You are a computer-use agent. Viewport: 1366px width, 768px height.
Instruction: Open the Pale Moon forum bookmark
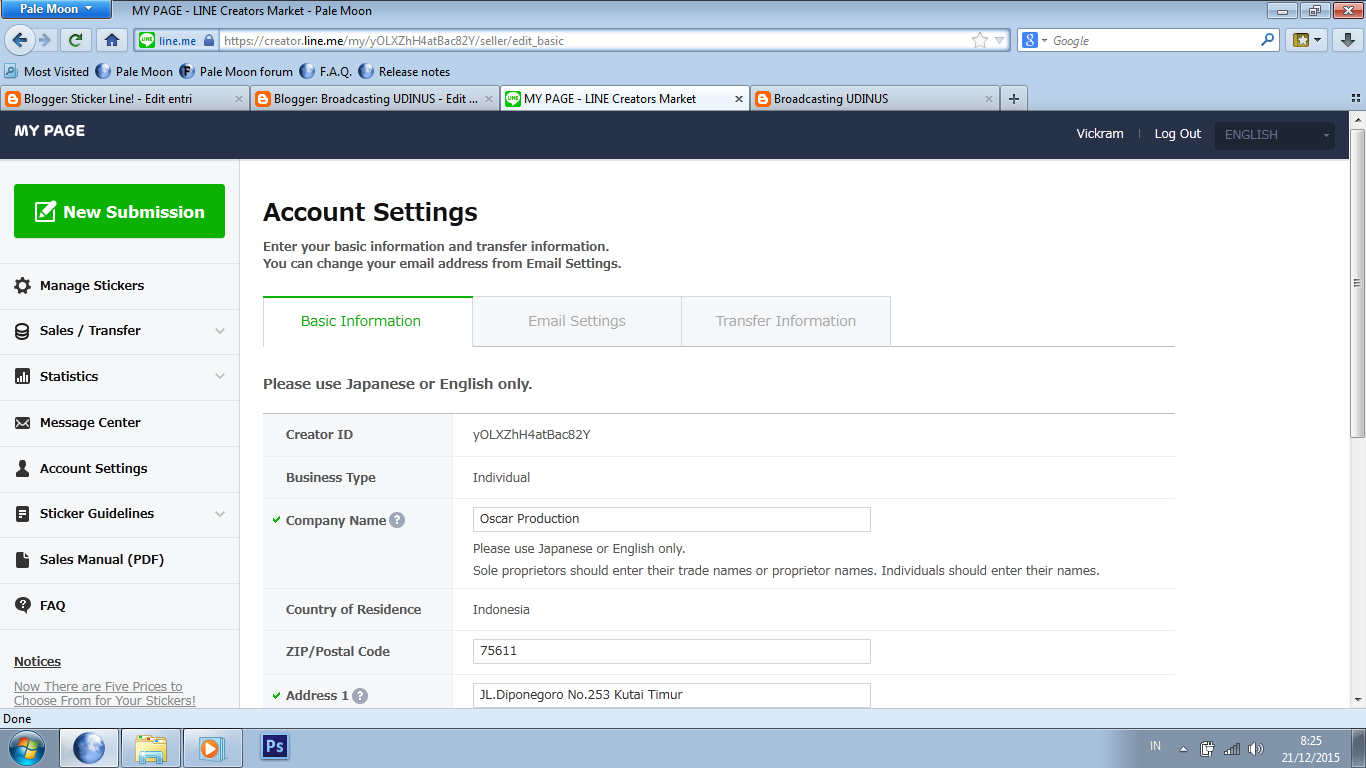pos(237,72)
